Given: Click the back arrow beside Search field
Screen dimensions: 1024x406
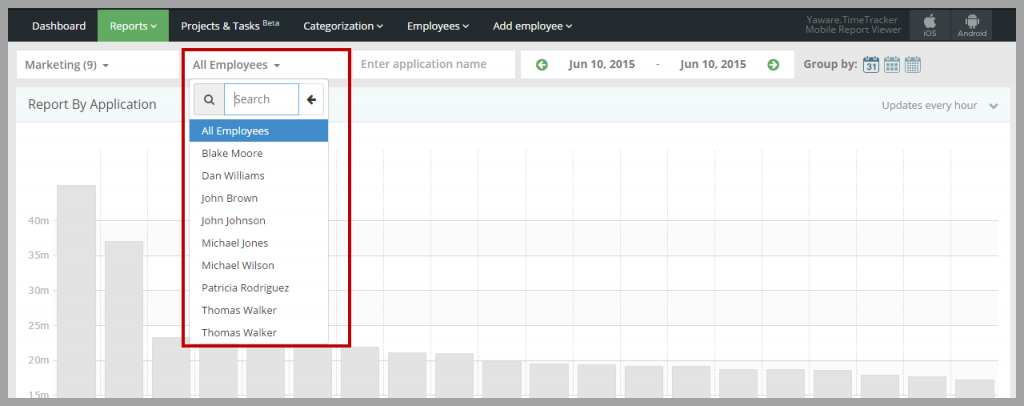Looking at the screenshot, I should 312,100.
